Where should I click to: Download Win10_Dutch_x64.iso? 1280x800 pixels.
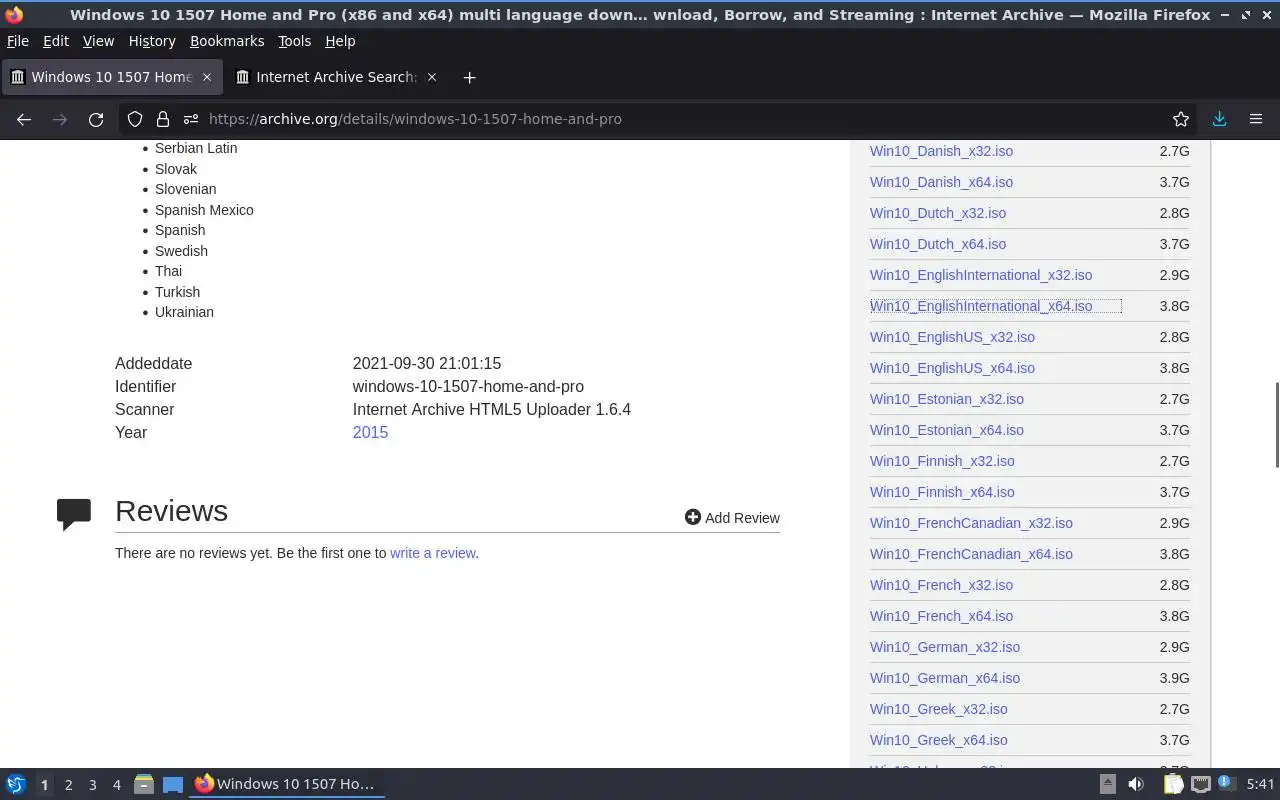[x=938, y=244]
